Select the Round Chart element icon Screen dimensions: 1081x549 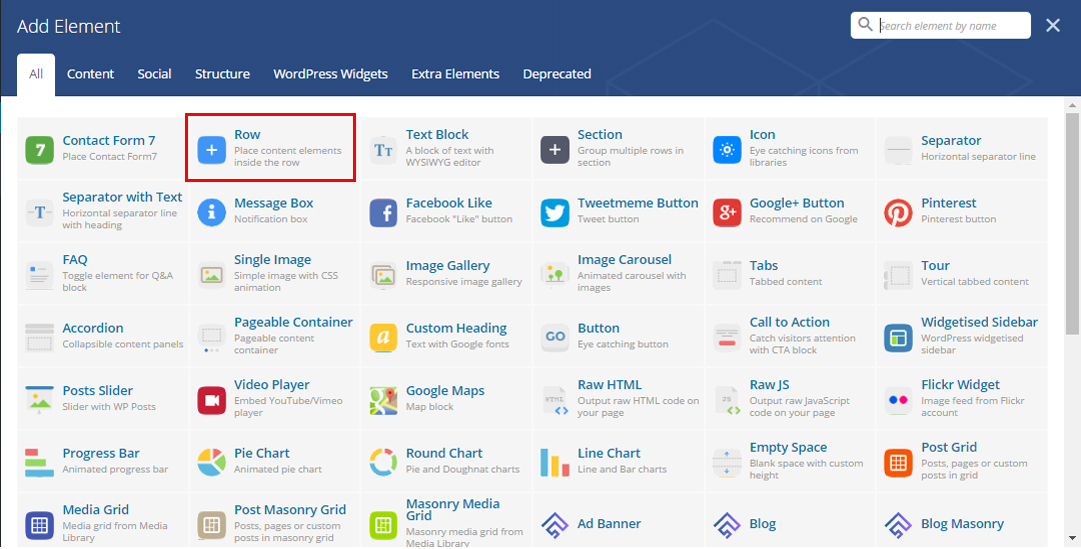point(383,463)
